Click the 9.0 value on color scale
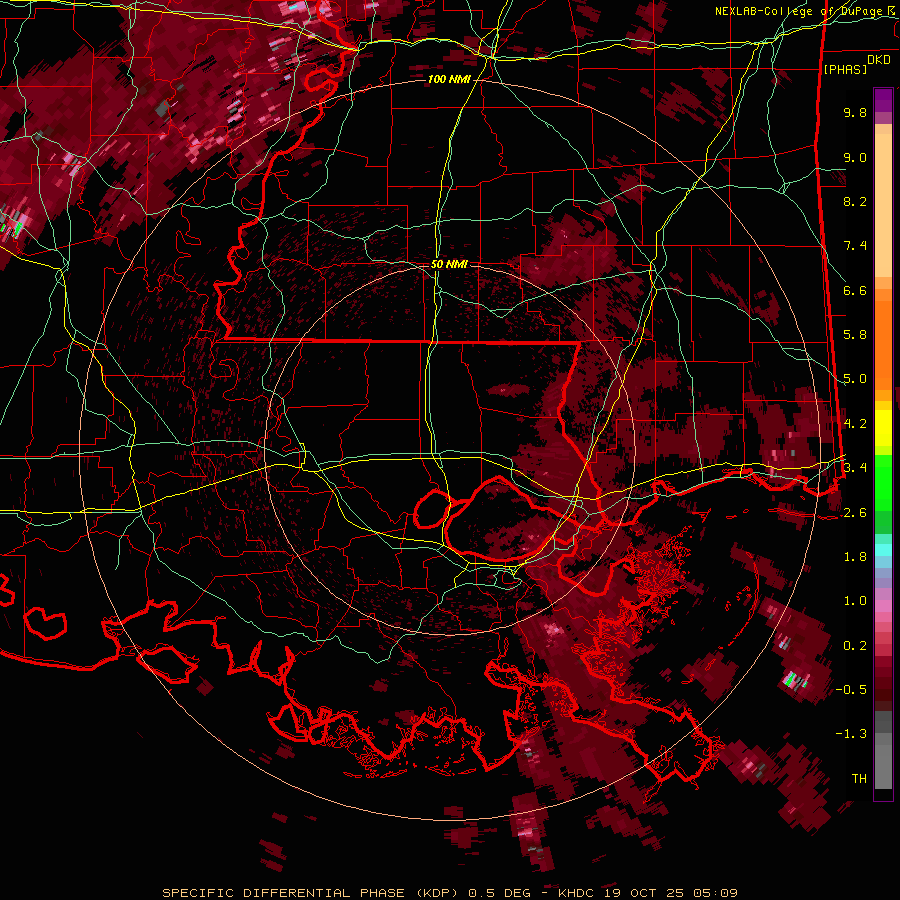Viewport: 900px width, 900px height. coord(855,157)
